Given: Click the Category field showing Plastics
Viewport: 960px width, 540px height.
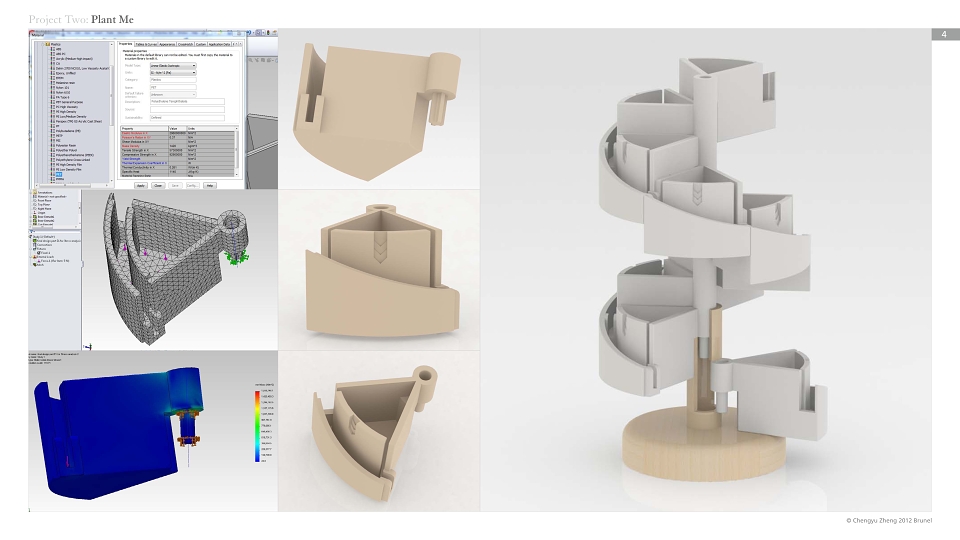Looking at the screenshot, I should pyautogui.click(x=173, y=80).
